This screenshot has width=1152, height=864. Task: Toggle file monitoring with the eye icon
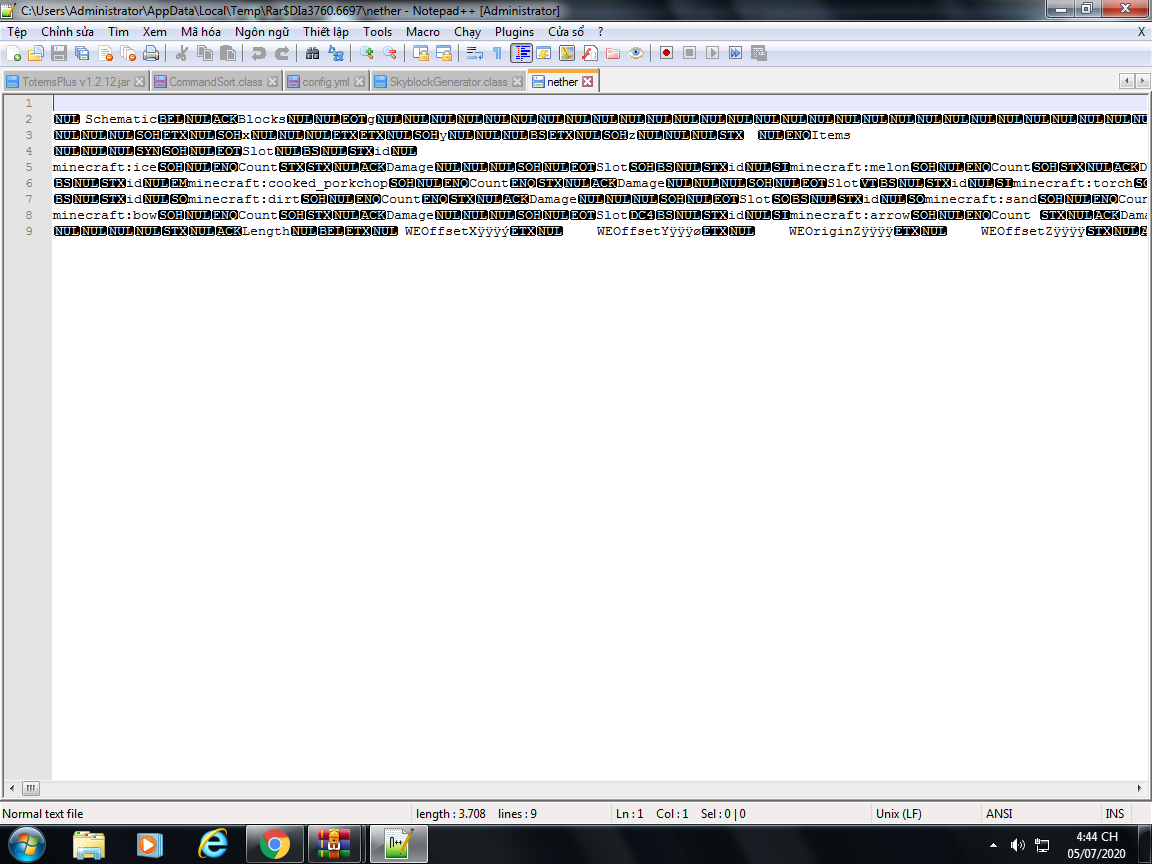[636, 53]
